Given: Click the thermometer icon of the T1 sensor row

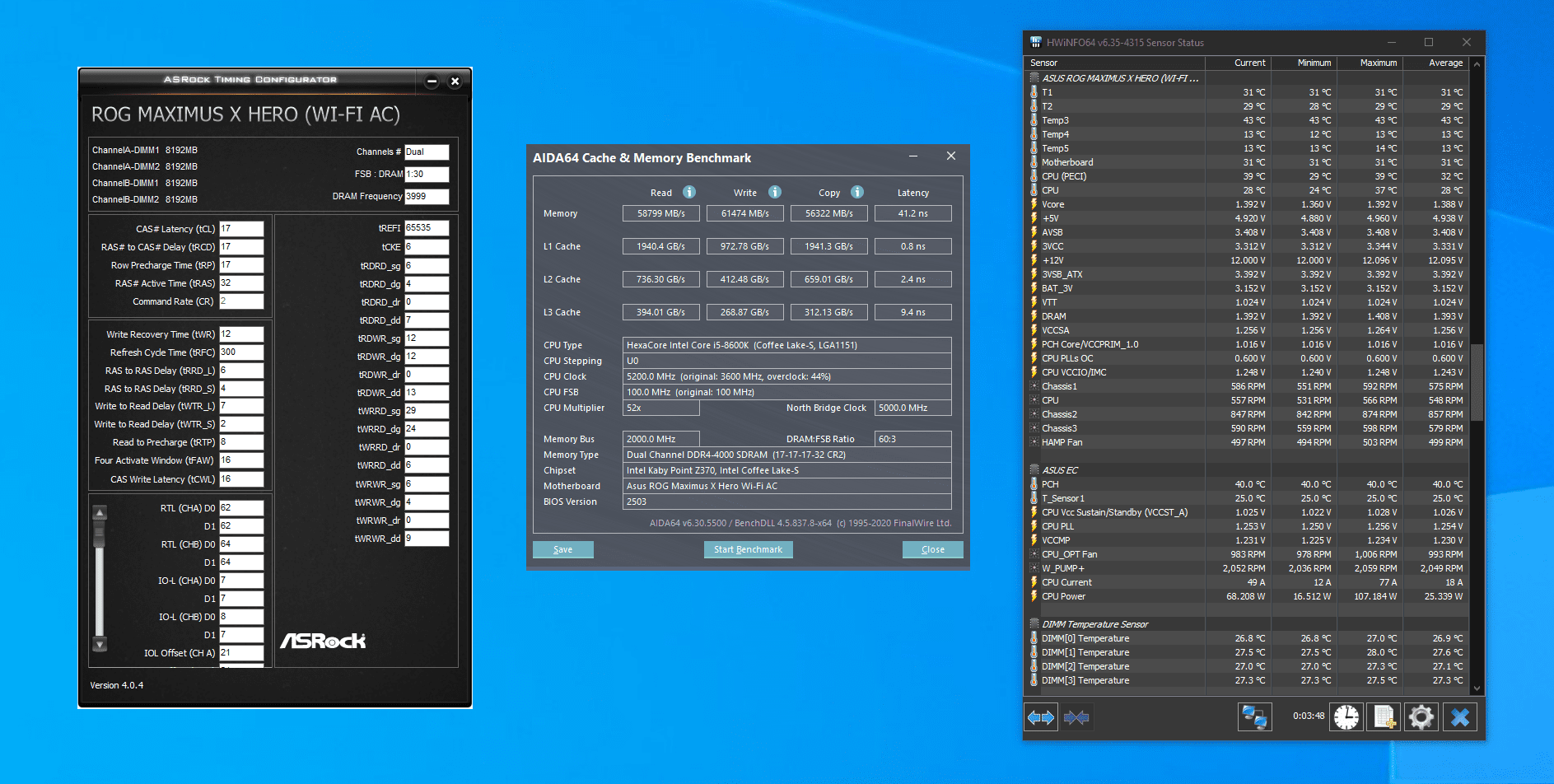Looking at the screenshot, I should coord(1034,92).
